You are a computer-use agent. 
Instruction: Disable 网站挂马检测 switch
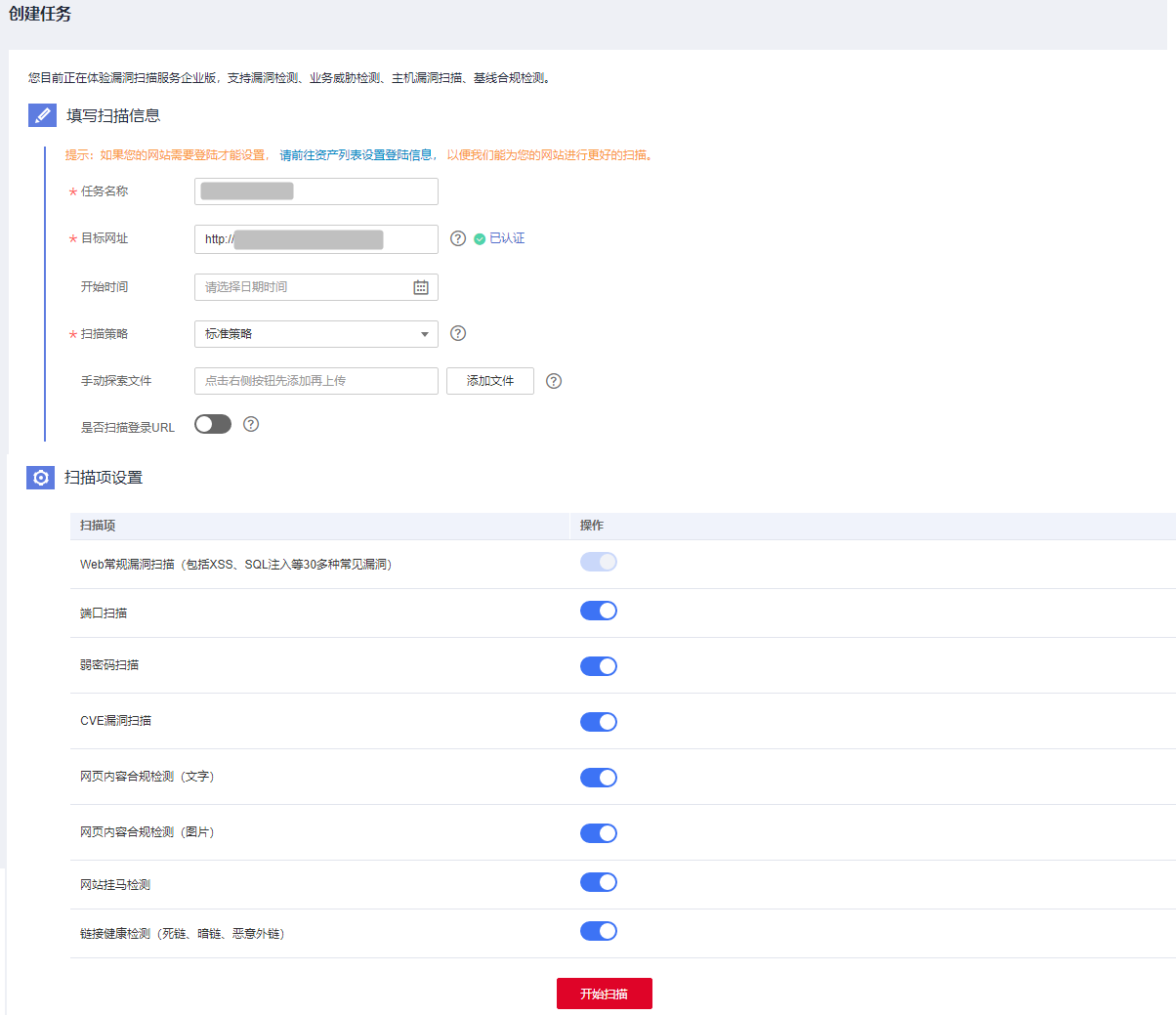pyautogui.click(x=599, y=882)
